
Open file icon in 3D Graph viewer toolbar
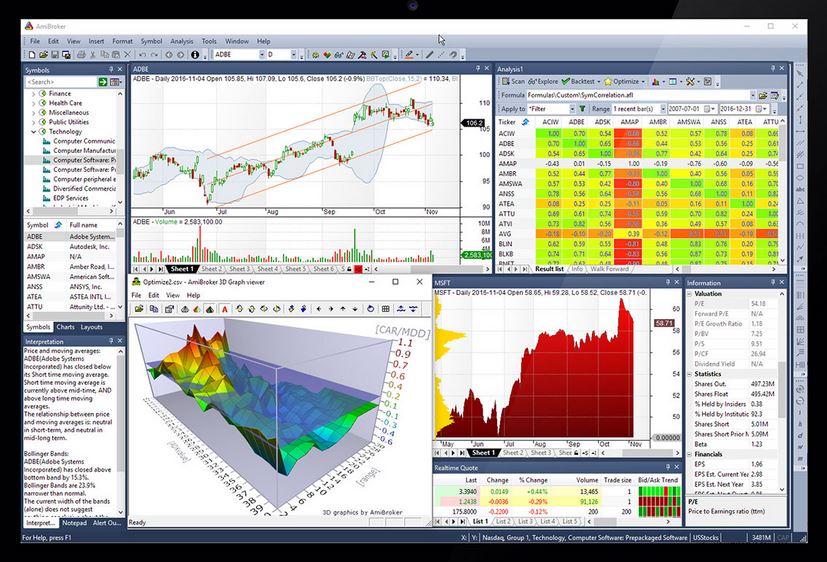[139, 309]
